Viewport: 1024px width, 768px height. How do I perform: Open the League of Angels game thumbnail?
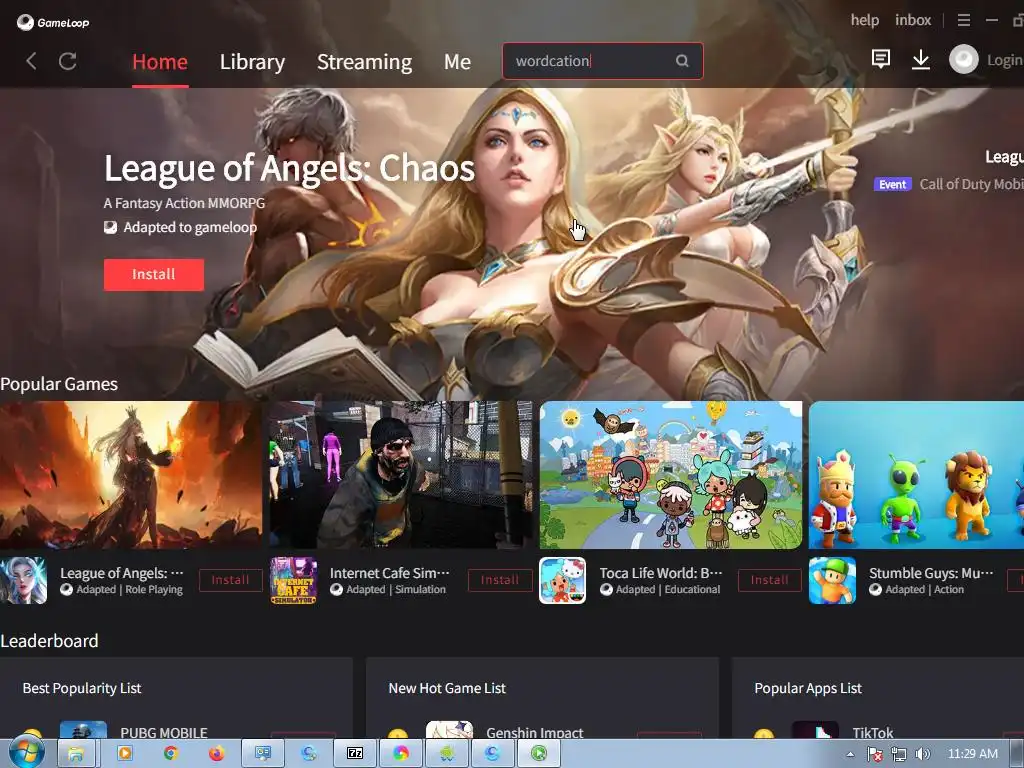[x=131, y=475]
